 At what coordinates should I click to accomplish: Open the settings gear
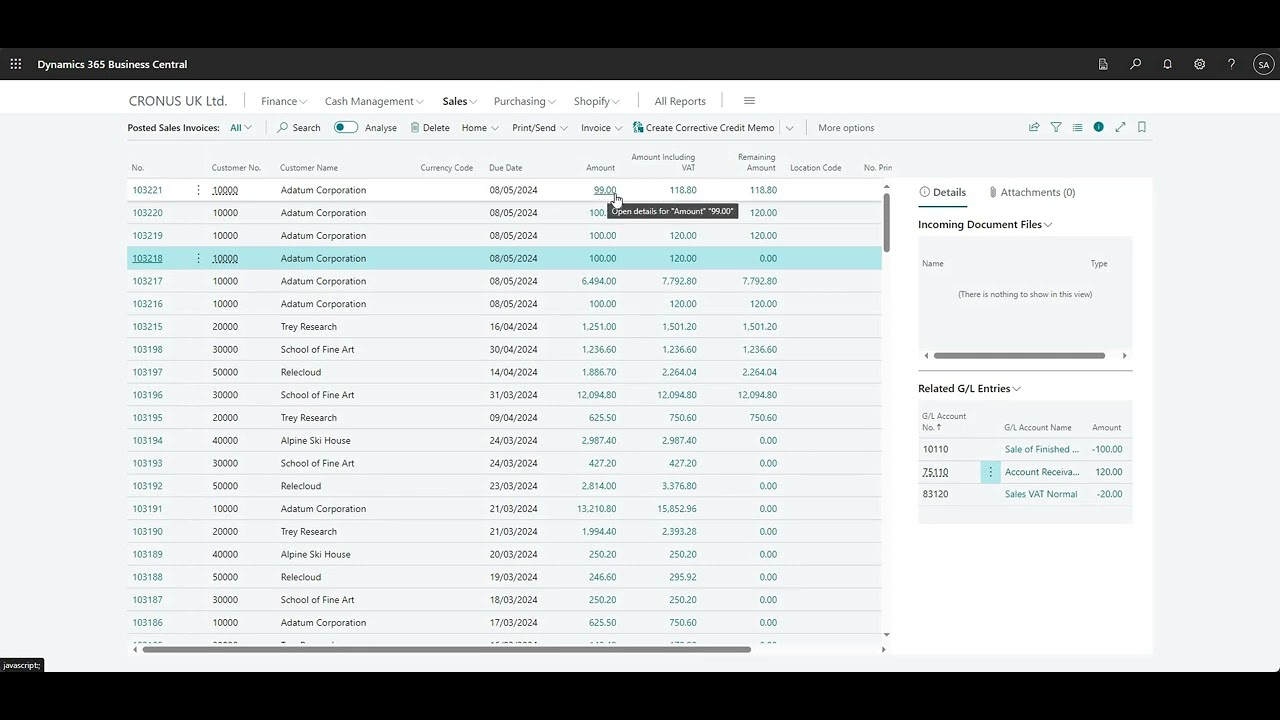tap(1199, 64)
